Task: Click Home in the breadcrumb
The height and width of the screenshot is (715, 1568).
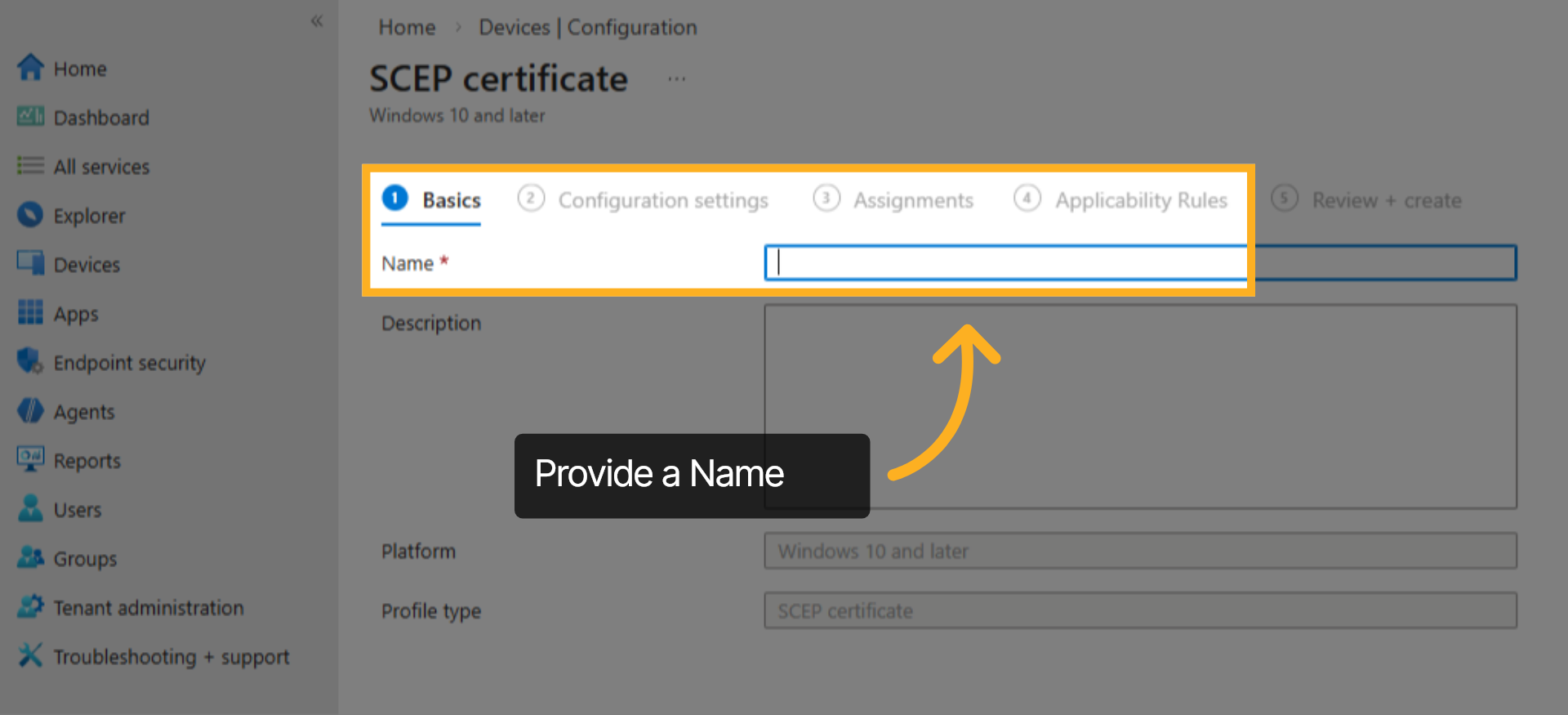Action: pos(407,28)
